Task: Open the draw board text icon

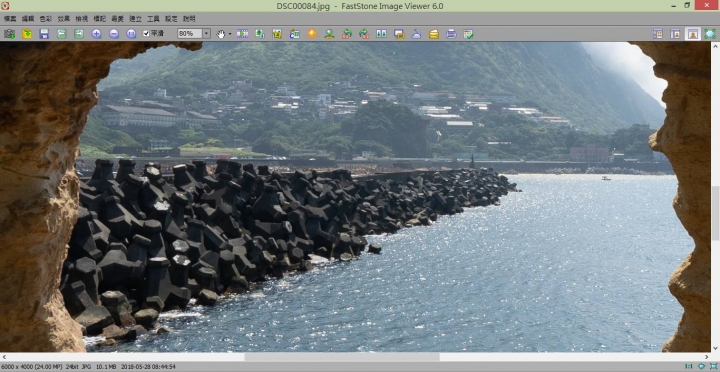Action: (x=294, y=34)
